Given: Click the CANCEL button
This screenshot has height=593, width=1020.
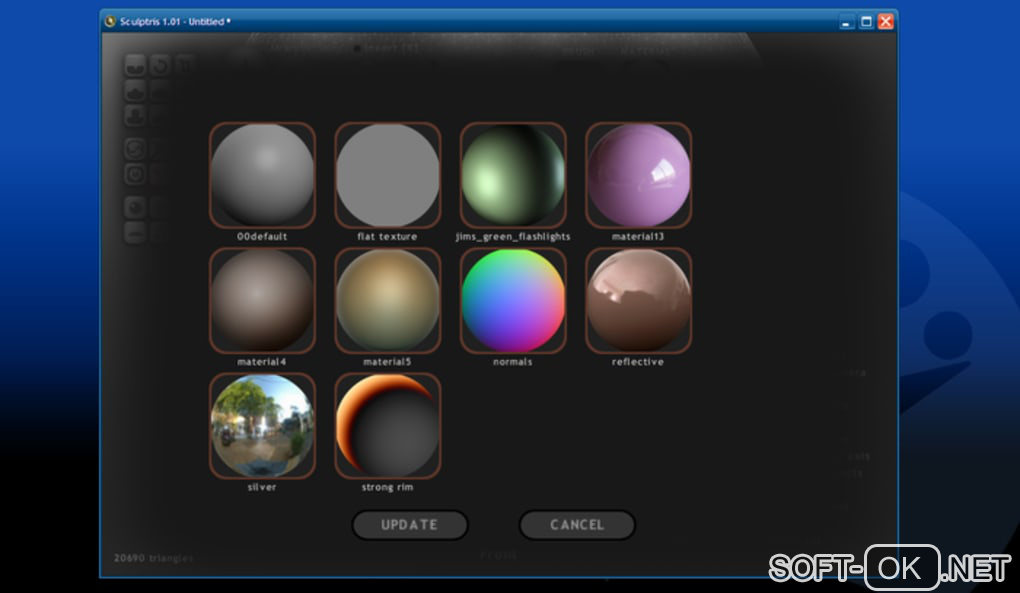Looking at the screenshot, I should (x=577, y=525).
